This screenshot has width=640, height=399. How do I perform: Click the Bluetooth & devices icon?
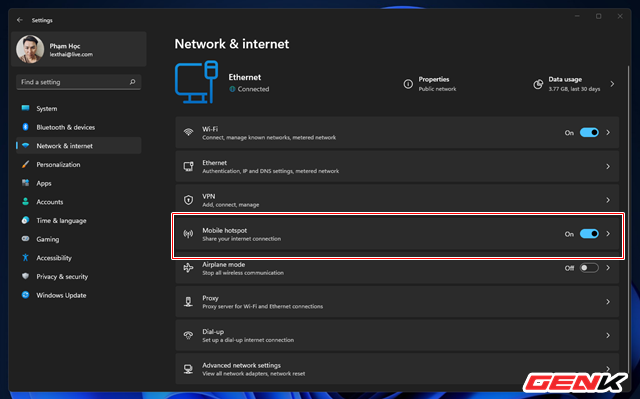click(x=25, y=127)
